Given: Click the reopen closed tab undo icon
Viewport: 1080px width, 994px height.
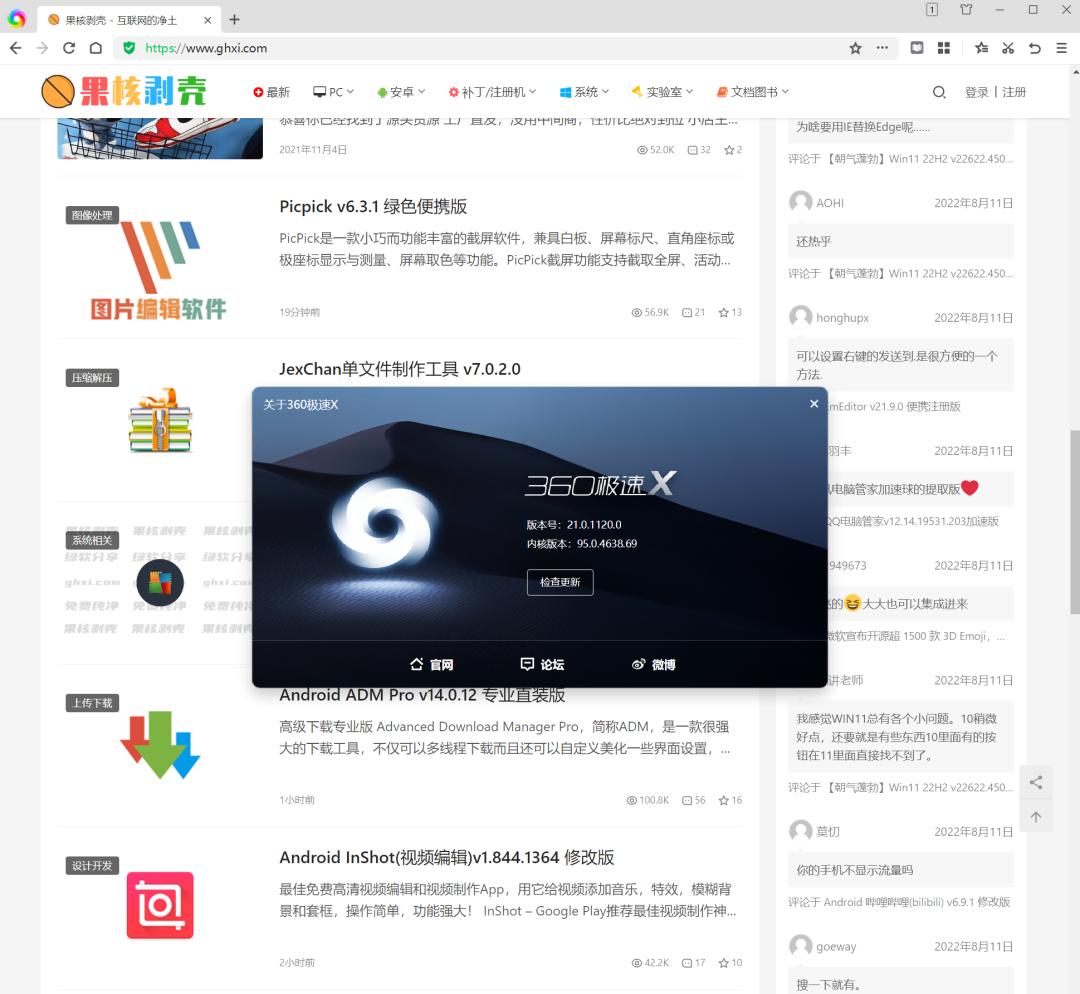Looking at the screenshot, I should [1034, 48].
